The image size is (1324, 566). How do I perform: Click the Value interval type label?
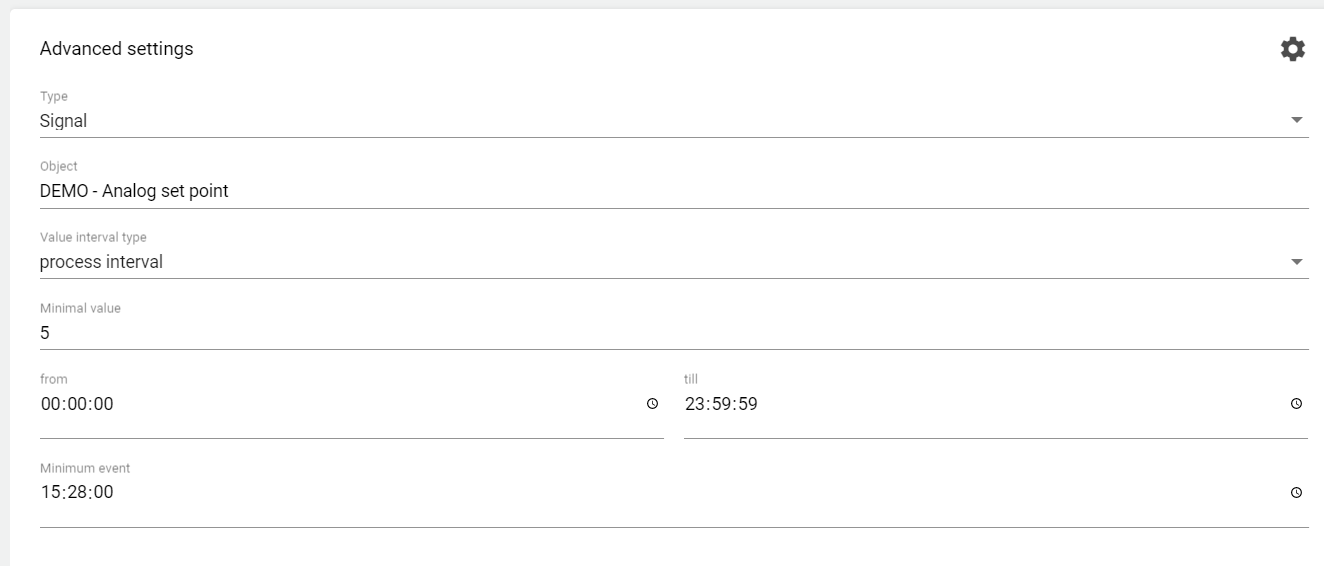93,238
